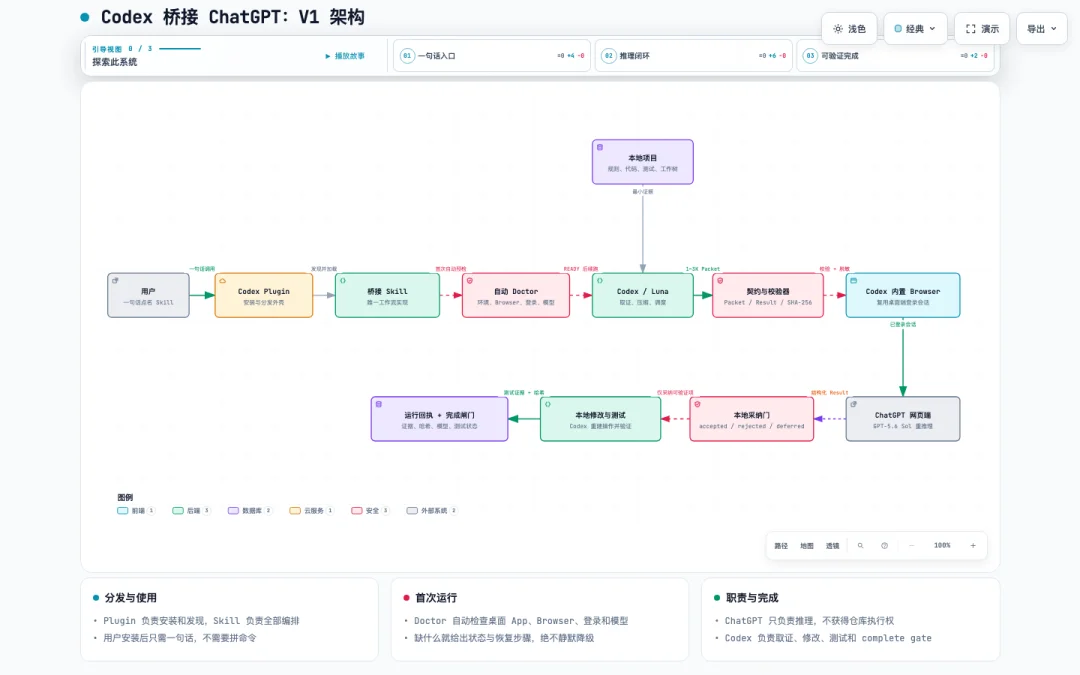Toggle the 安全 legend filter
This screenshot has width=1080, height=675.
pyautogui.click(x=371, y=510)
